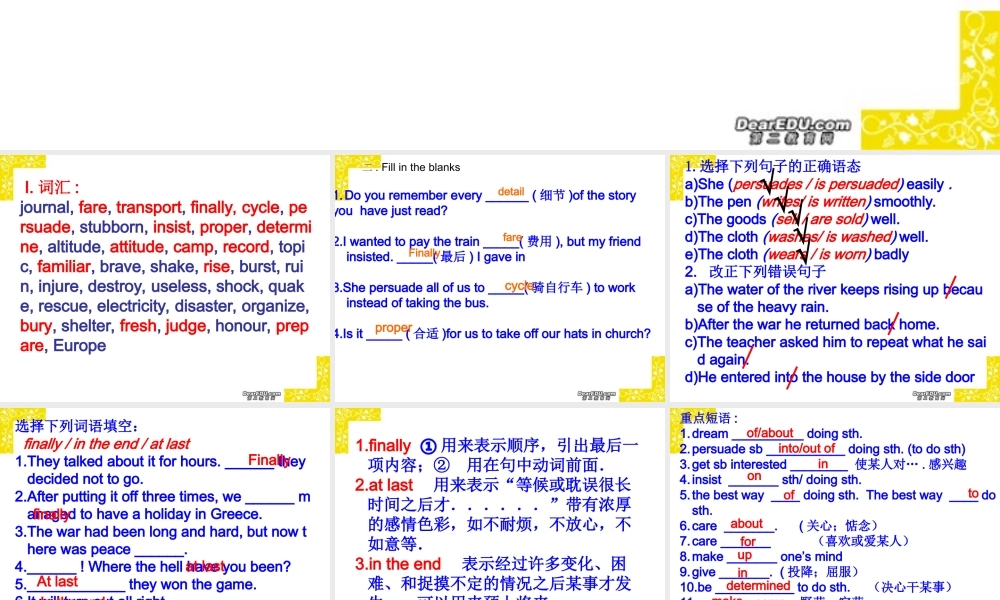
Task: Open the 重点短语 phrases slide thumbnail
Action: coord(835,503)
